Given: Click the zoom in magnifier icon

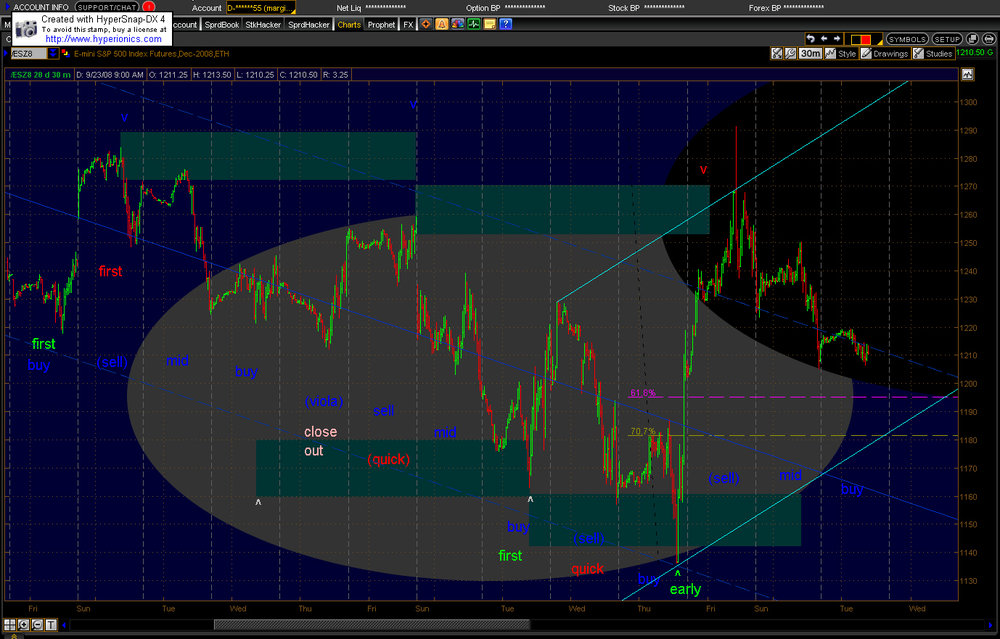Looking at the screenshot, I should 24,624.
